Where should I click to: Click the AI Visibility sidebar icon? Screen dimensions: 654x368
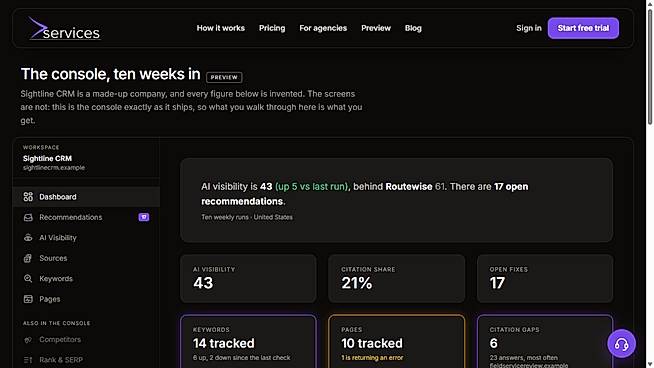(28, 237)
